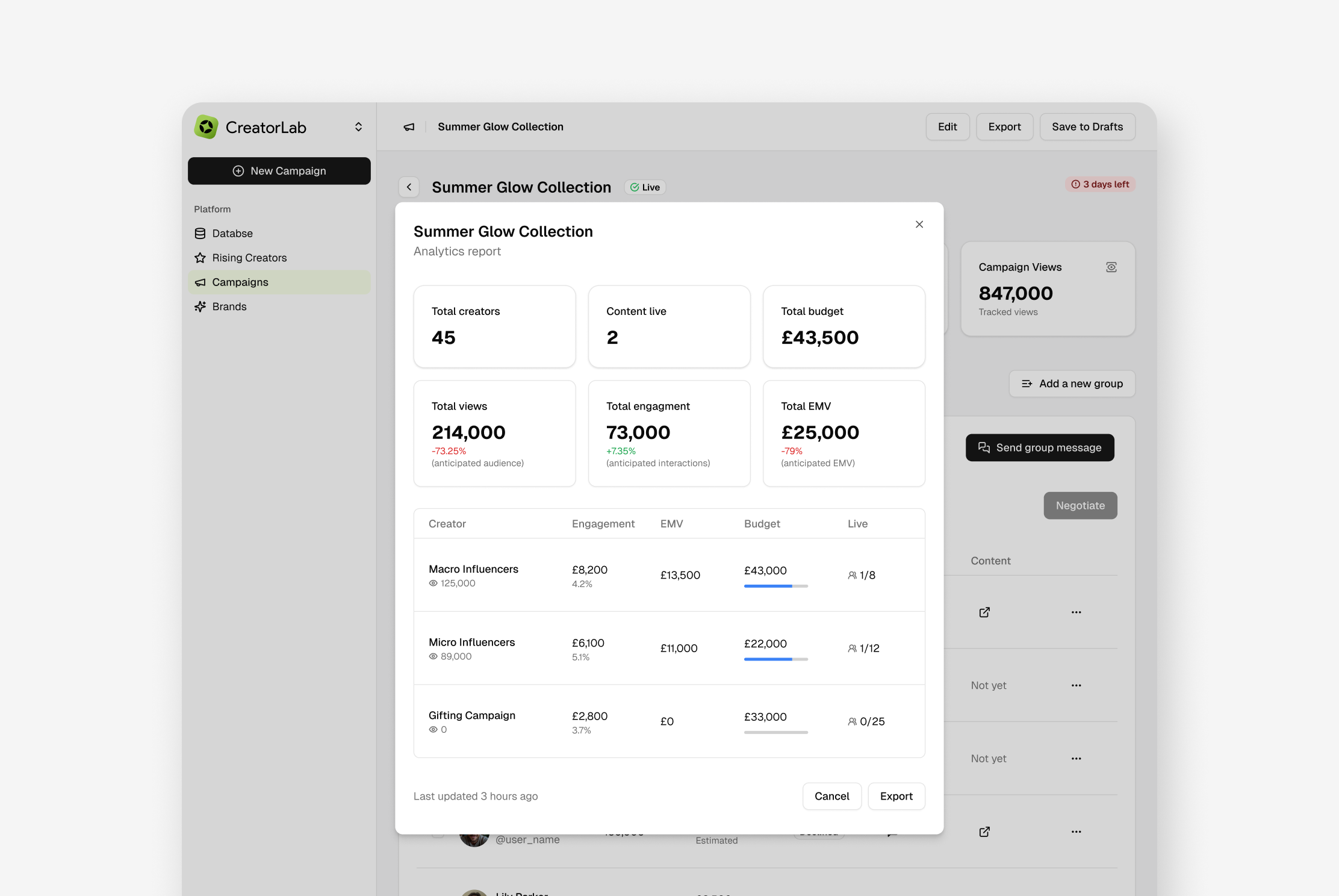This screenshot has width=1339, height=896.
Task: Click the Campaign Views eye icon
Action: (x=1111, y=267)
